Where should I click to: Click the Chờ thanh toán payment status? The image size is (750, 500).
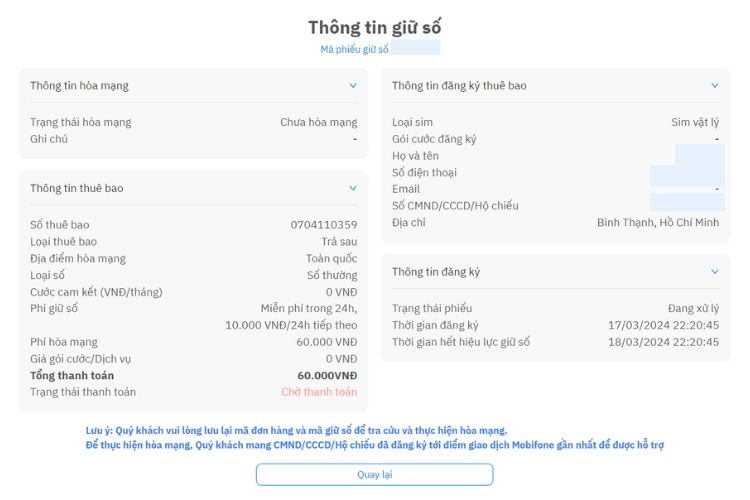click(x=319, y=392)
